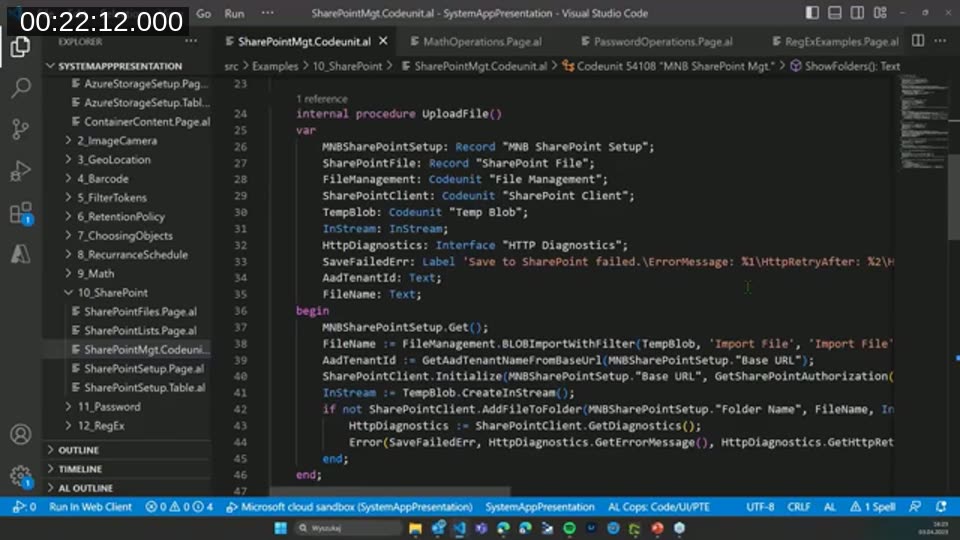Screen dimensions: 960x540
Task: Click '10_SharePoint' in the breadcrumb
Action: coord(347,66)
